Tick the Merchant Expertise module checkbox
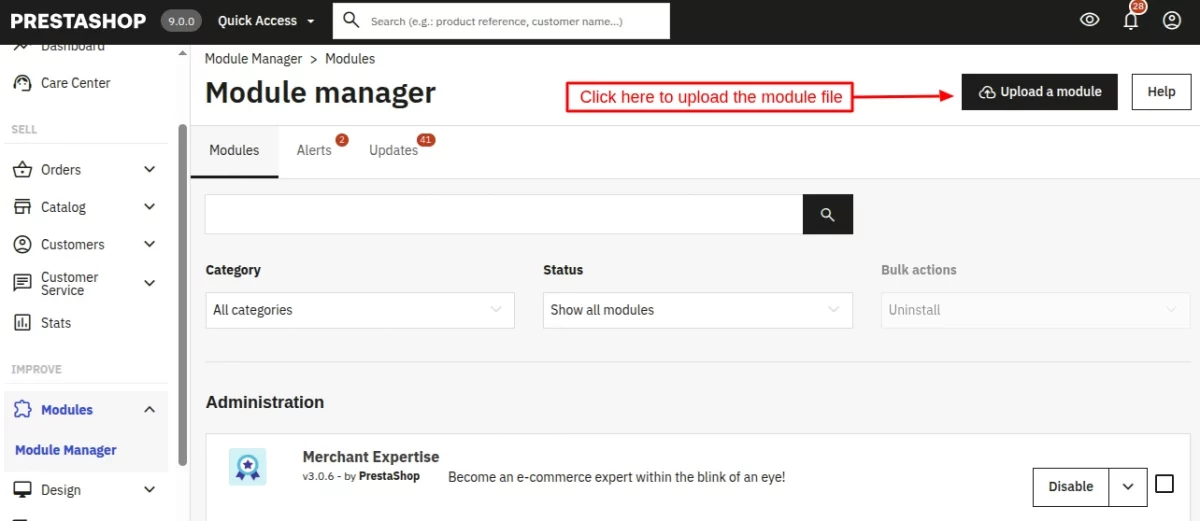This screenshot has width=1200, height=521. (x=1164, y=484)
